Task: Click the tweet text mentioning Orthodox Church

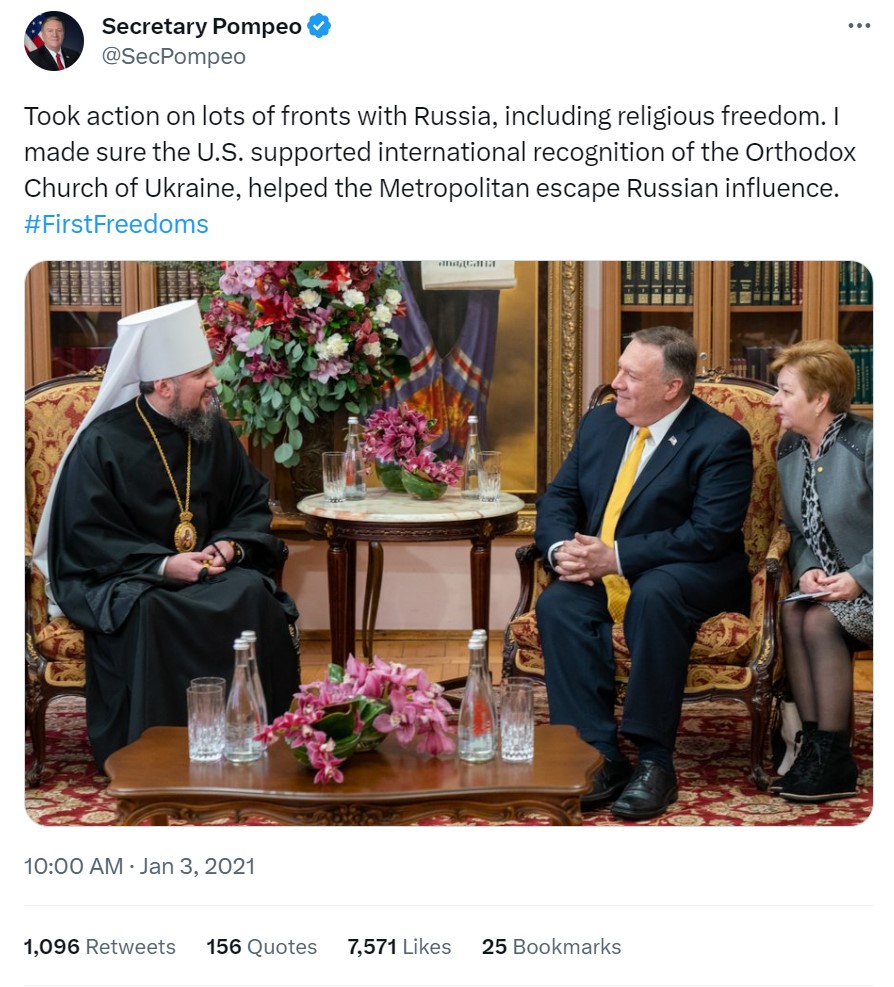Action: 440,152
